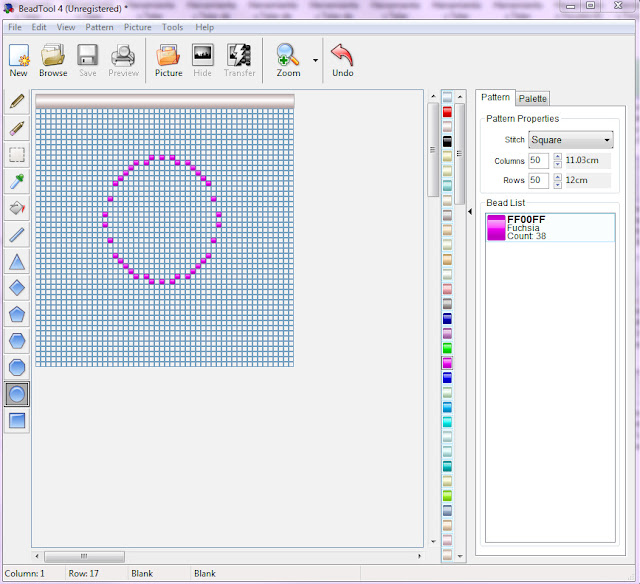Create a New pattern
Screen dimensions: 640x584
19,61
